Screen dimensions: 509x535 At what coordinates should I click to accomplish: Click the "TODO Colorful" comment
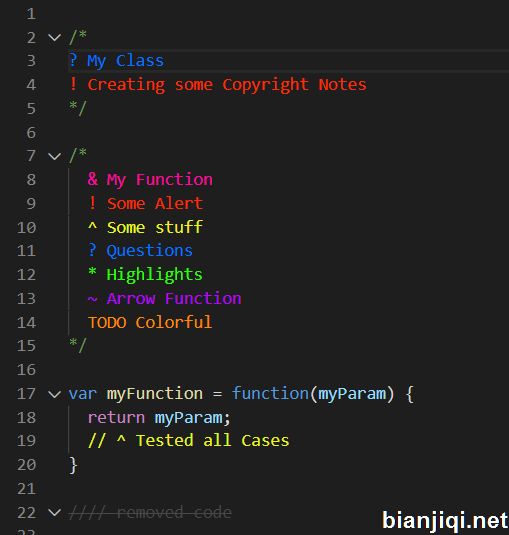(x=150, y=322)
